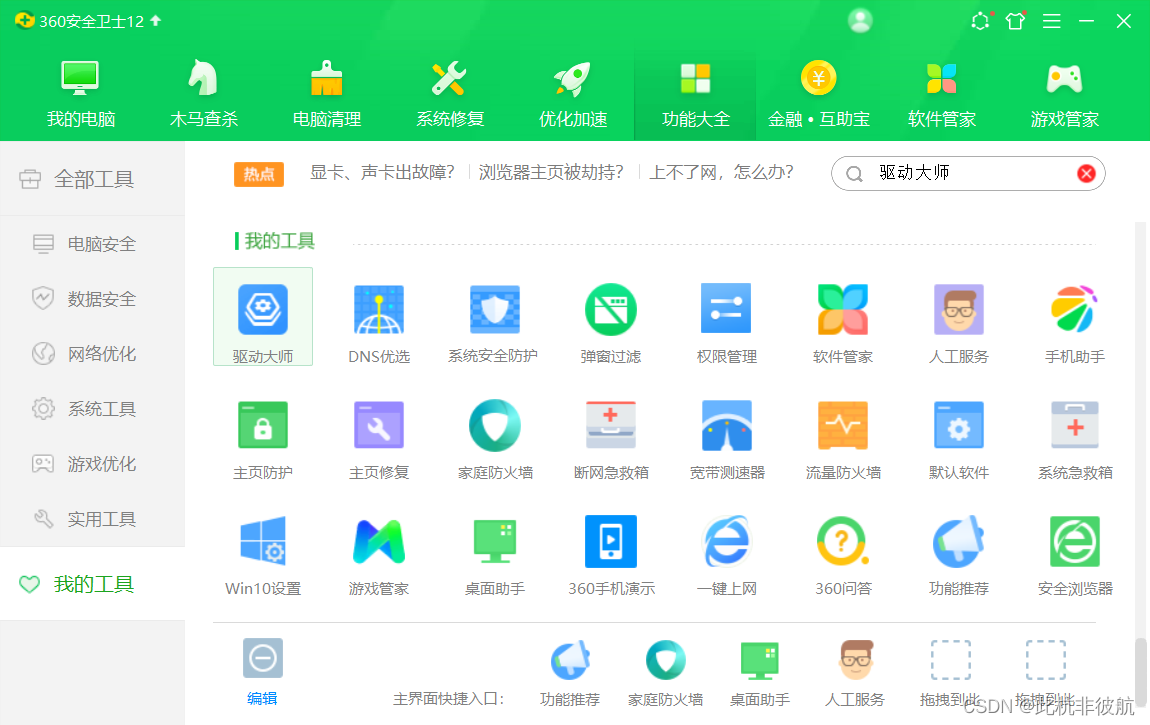
Task: Select 数据安全 category
Action: tap(92, 299)
